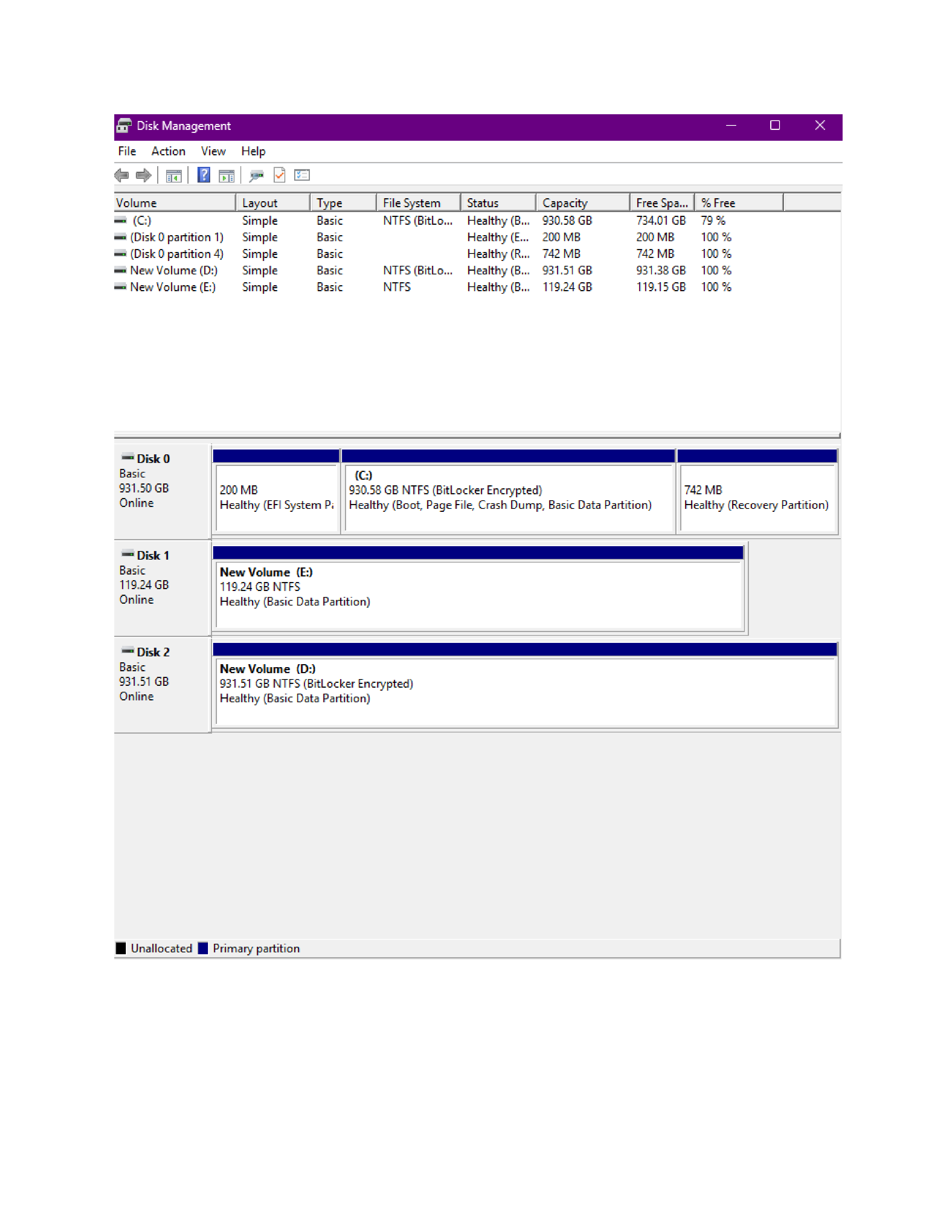The image size is (952, 1232).
Task: Click the 79 % free cell
Action: click(x=713, y=221)
